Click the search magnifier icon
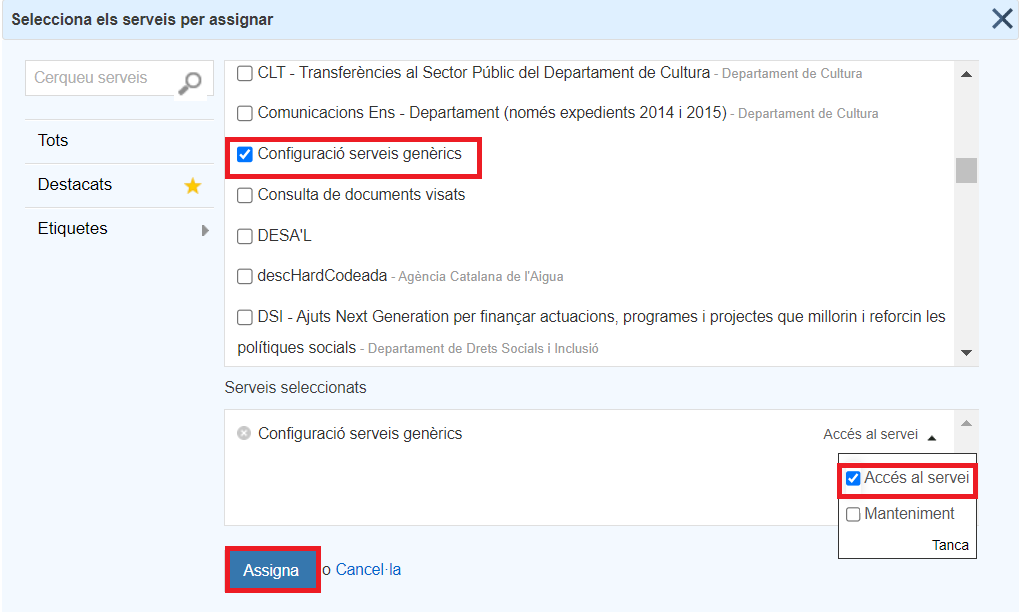The width and height of the screenshot is (1020, 613). [x=189, y=81]
